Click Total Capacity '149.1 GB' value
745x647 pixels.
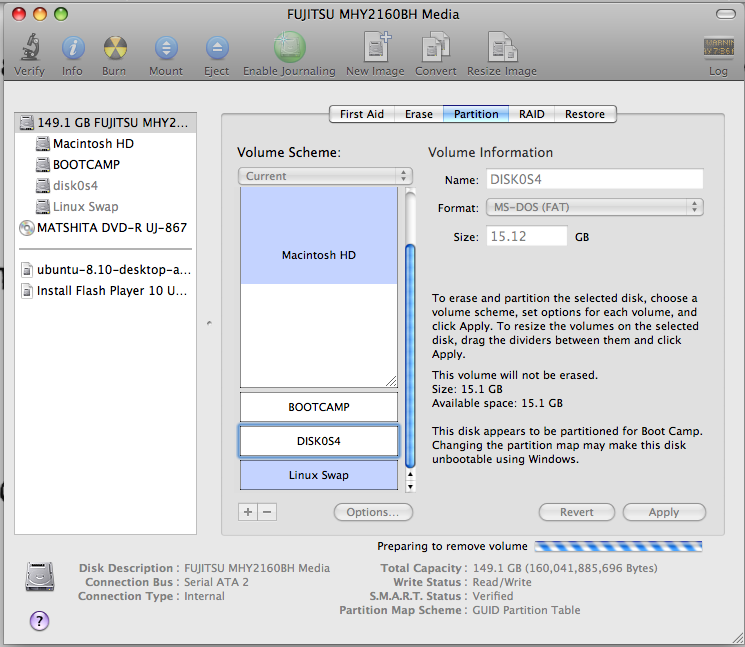point(565,568)
